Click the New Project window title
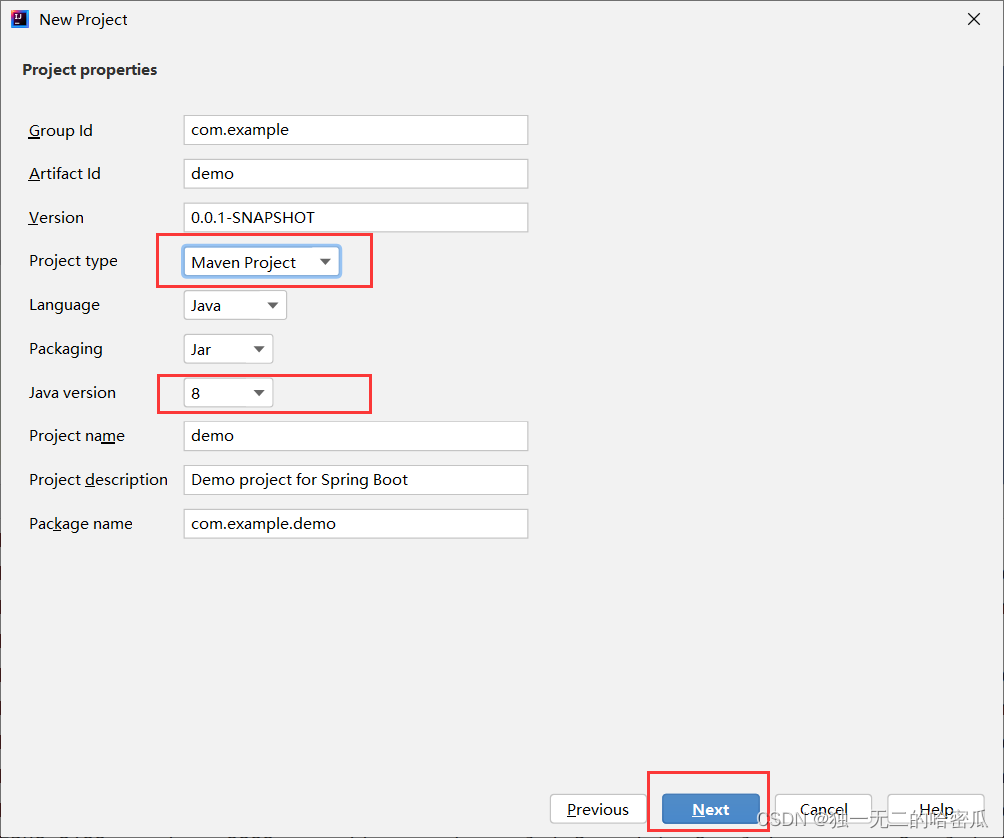Screen dimensions: 1004x838 tap(83, 20)
